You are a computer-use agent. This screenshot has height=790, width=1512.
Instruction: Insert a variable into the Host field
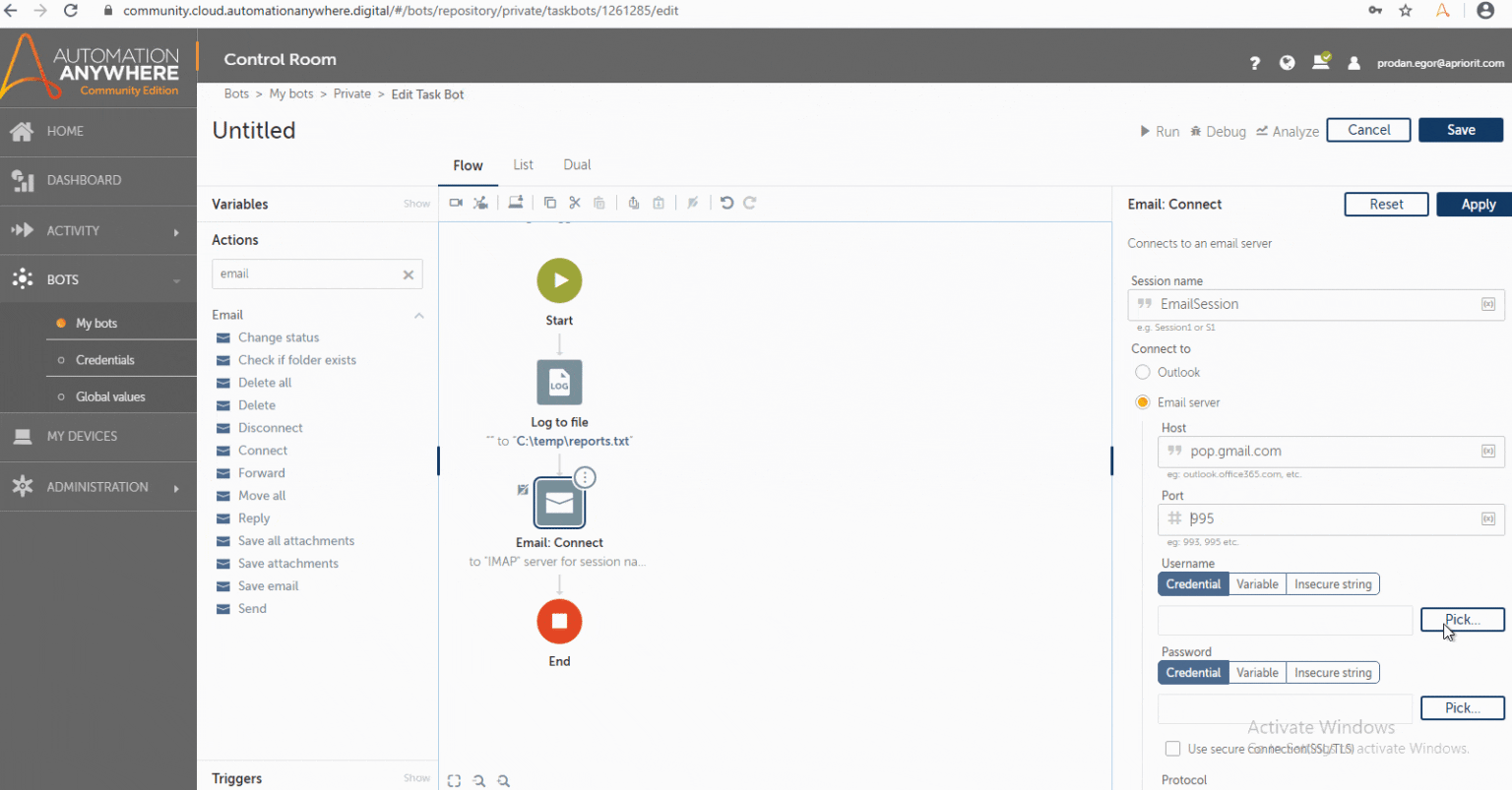[1488, 452]
